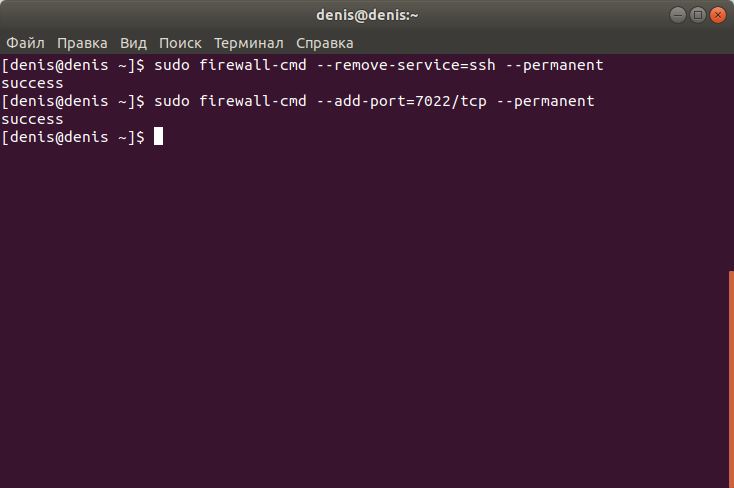The height and width of the screenshot is (488, 734).
Task: Open the Вид menu
Action: pos(133,43)
